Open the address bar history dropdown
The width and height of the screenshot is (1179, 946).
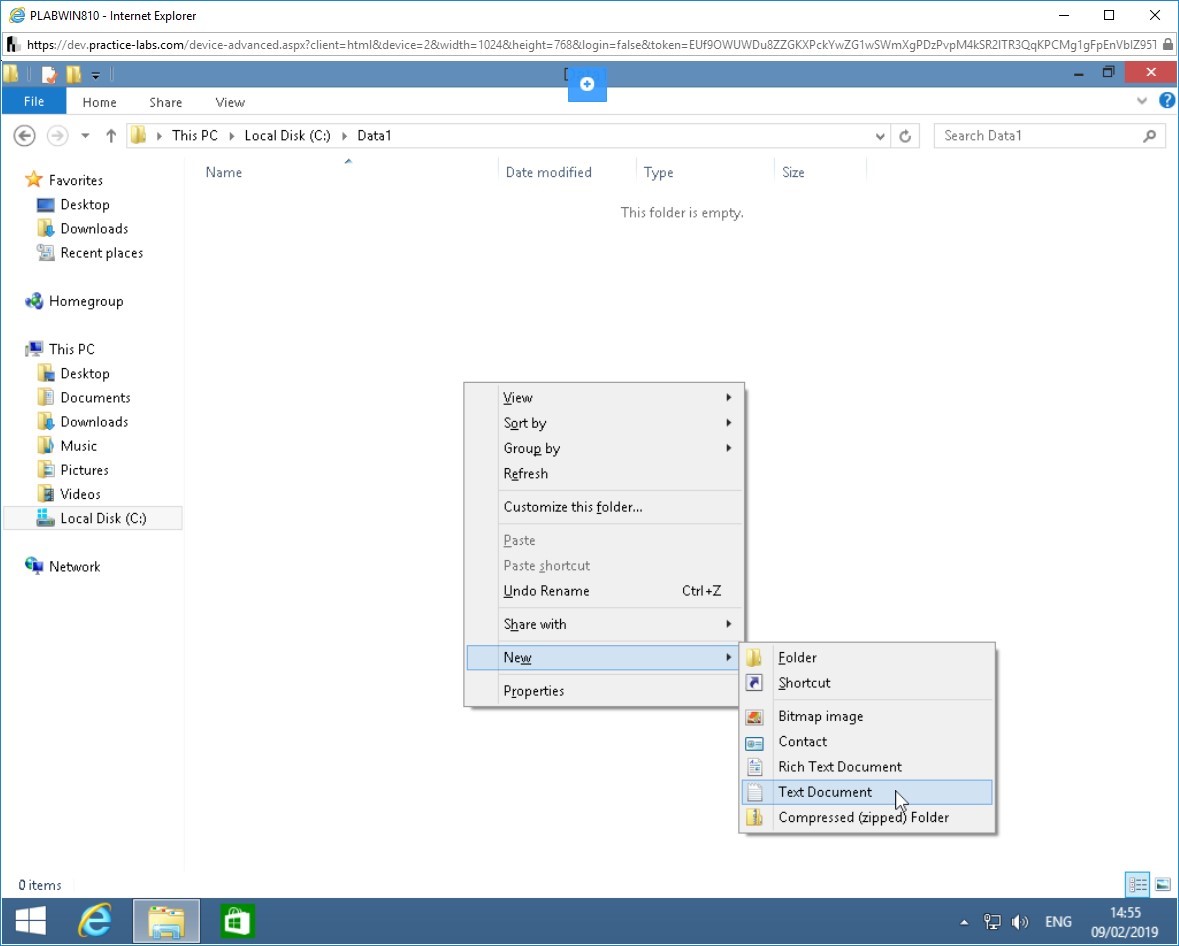880,136
